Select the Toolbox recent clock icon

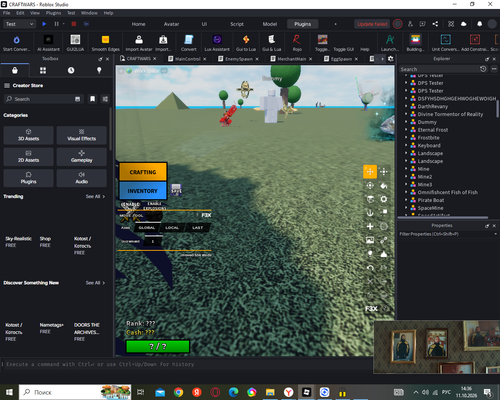coord(71,70)
